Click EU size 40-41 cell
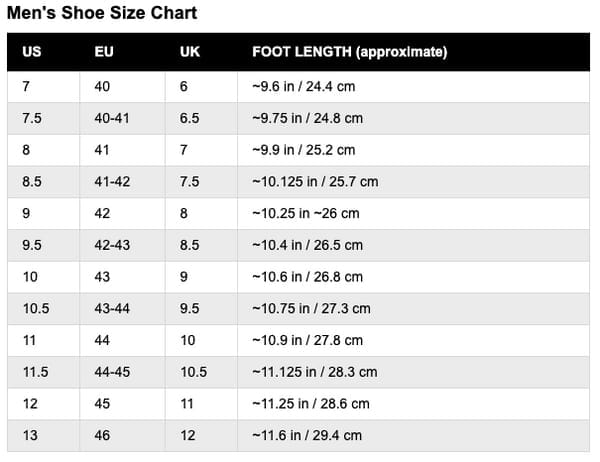Screen dimensions: 600x462 tap(111, 118)
